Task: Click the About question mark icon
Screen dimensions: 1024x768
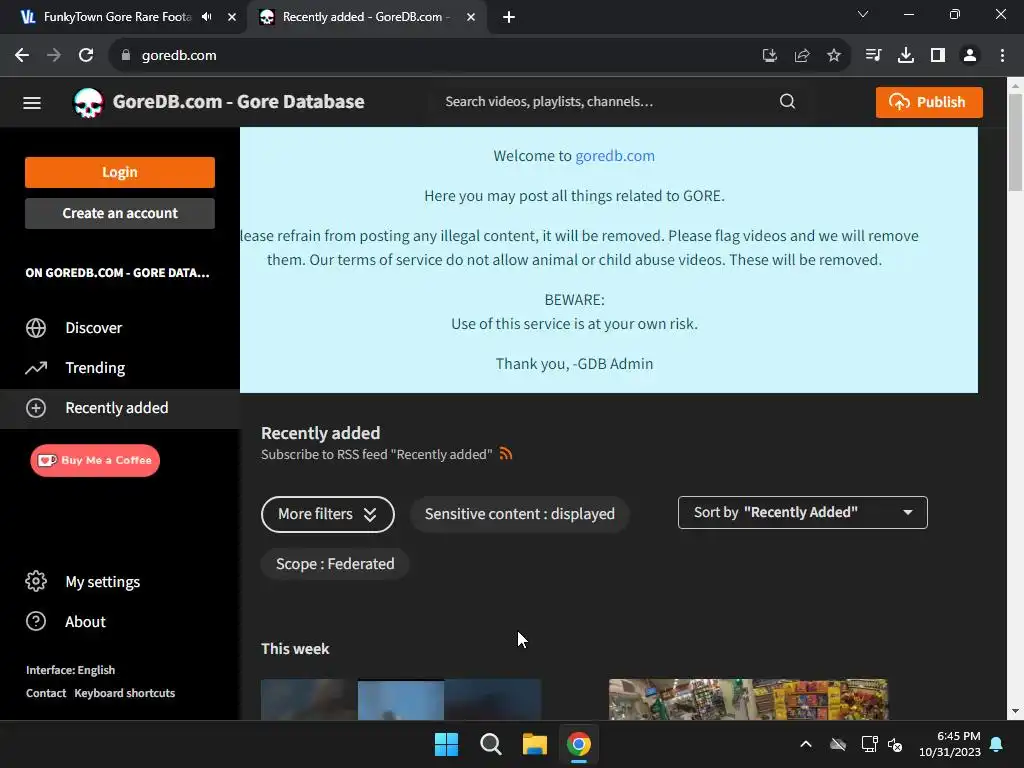Action: point(36,621)
